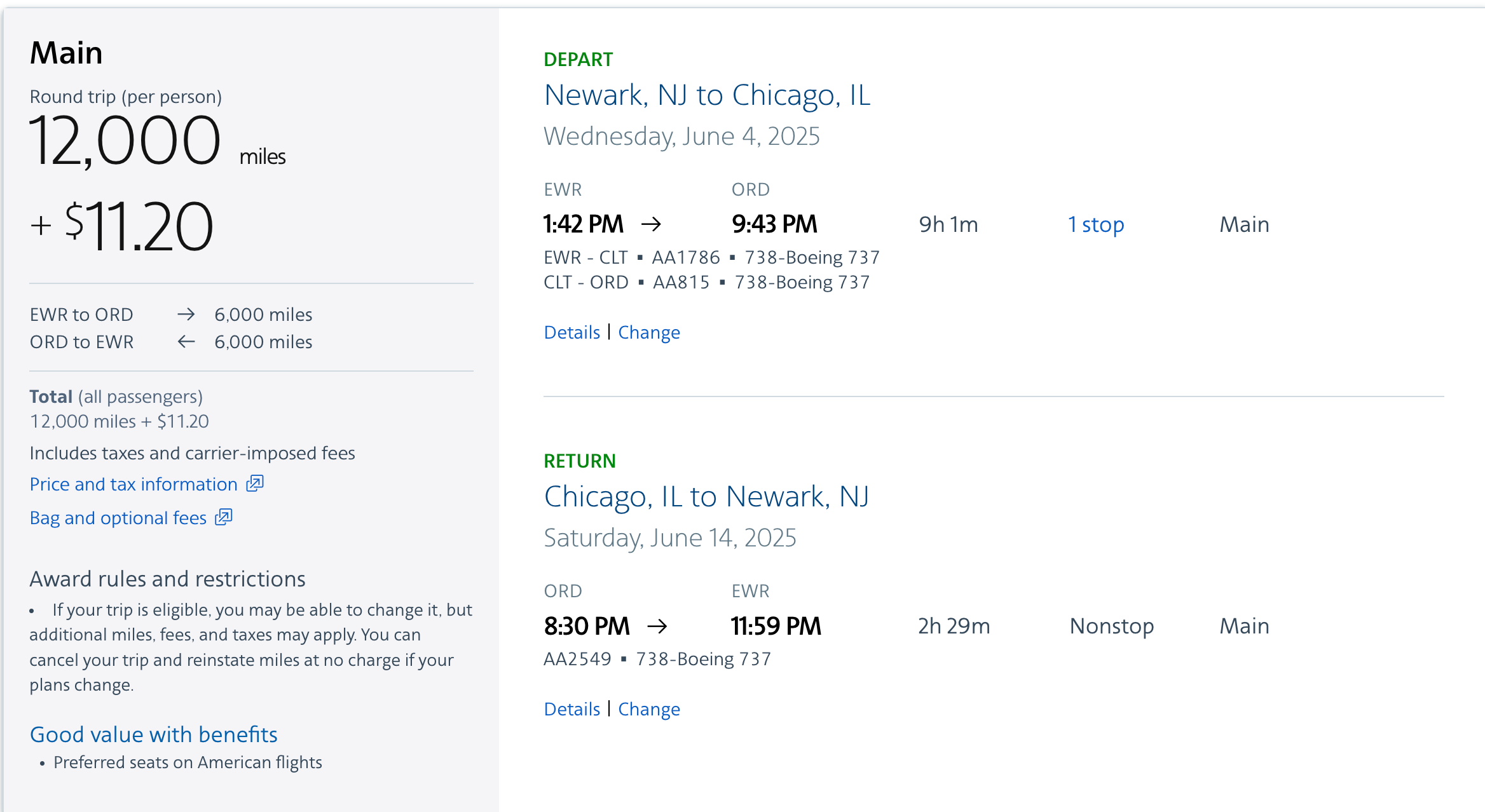Select the Chicago, IL to Newark, NJ heading
Screen dimensions: 1485x812
(706, 496)
